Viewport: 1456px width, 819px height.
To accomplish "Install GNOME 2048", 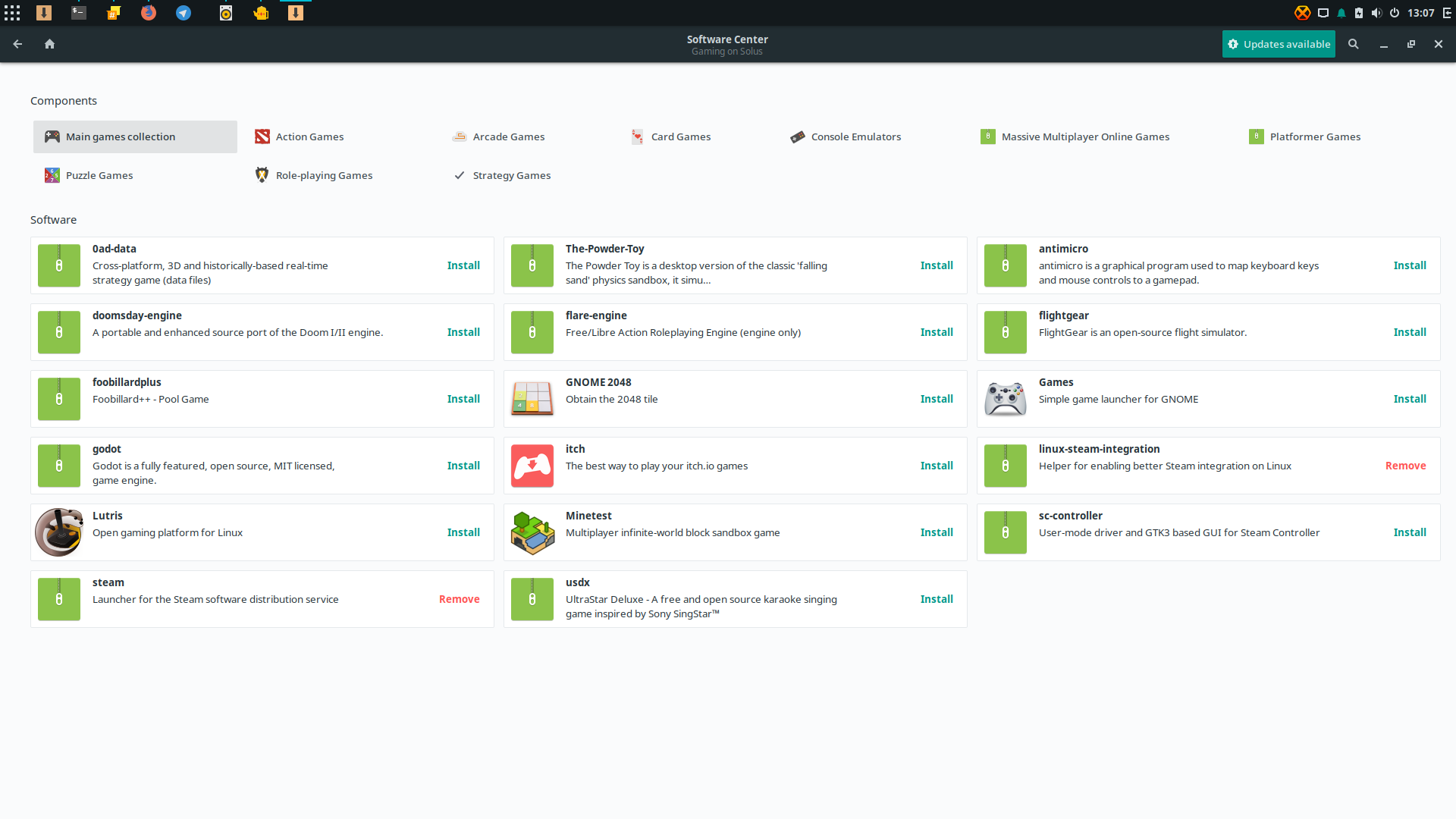I will click(x=937, y=399).
